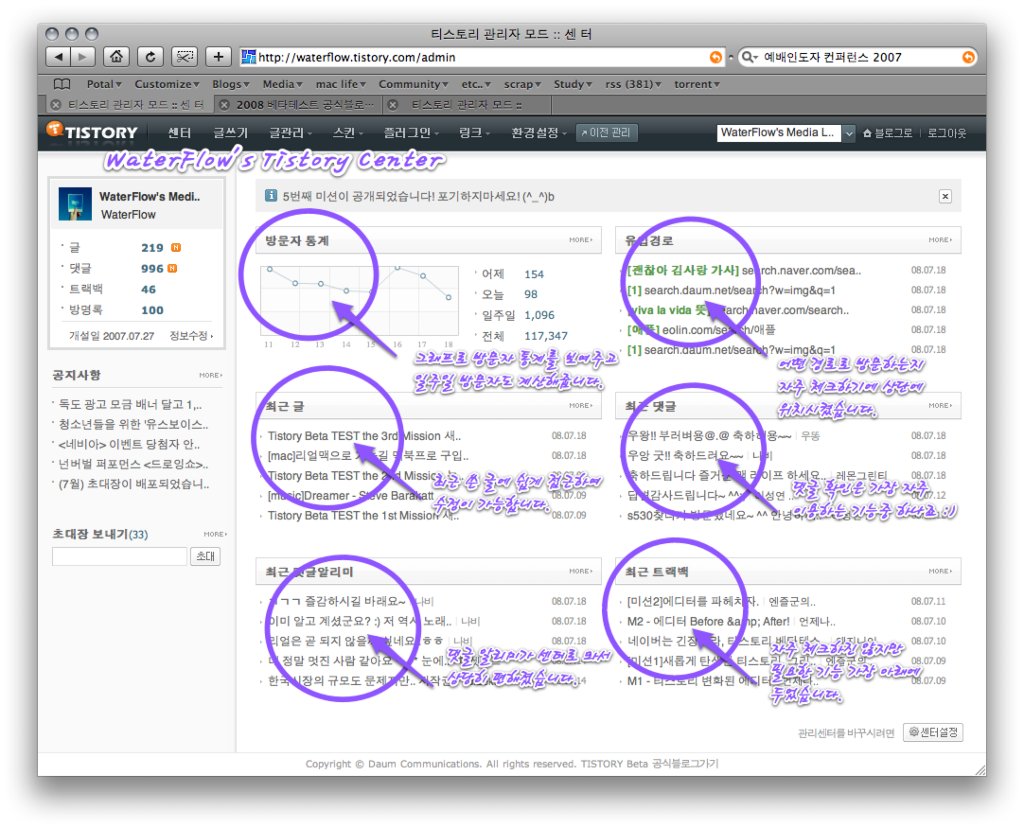Click the new badge next to 996 comments
The height and width of the screenshot is (828, 1024).
tap(172, 268)
